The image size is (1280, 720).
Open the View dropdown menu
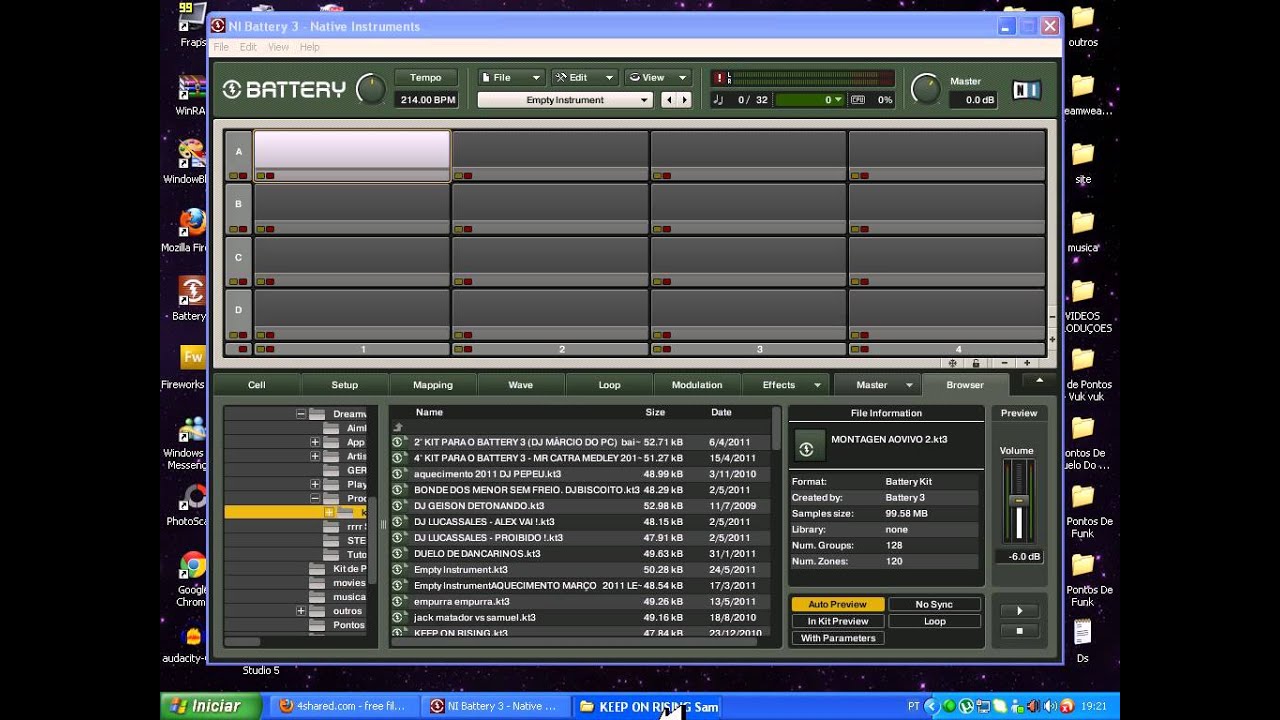pos(658,77)
